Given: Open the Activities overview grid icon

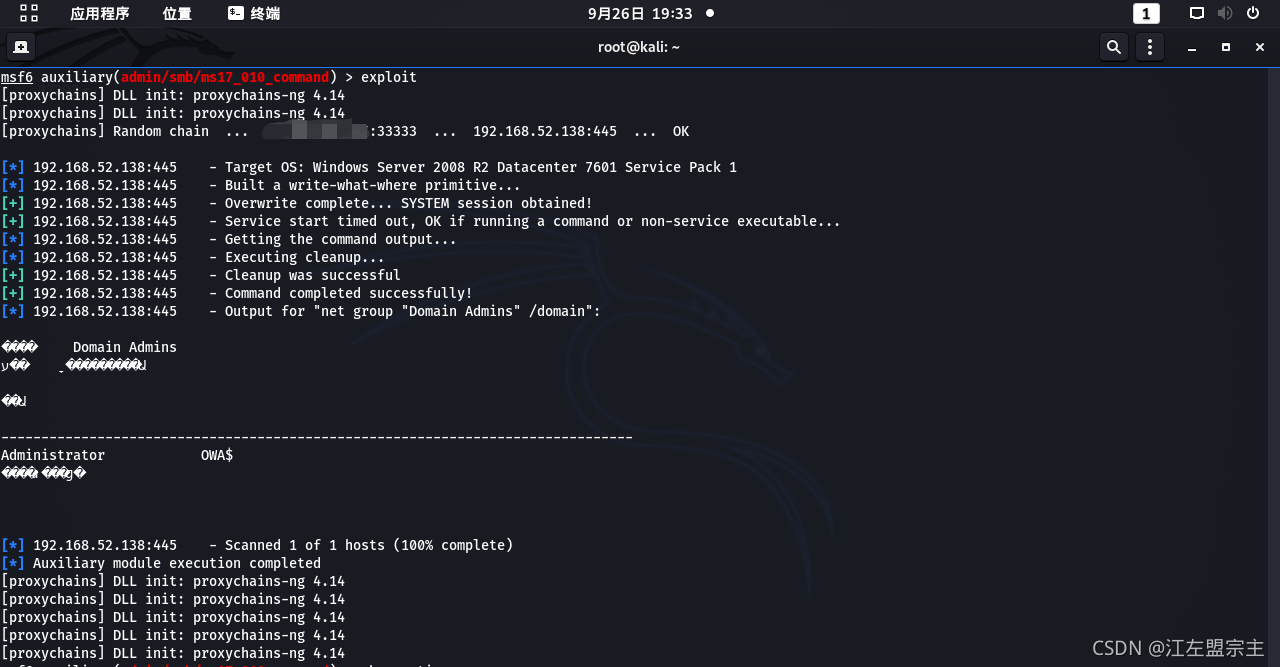Looking at the screenshot, I should pos(29,13).
